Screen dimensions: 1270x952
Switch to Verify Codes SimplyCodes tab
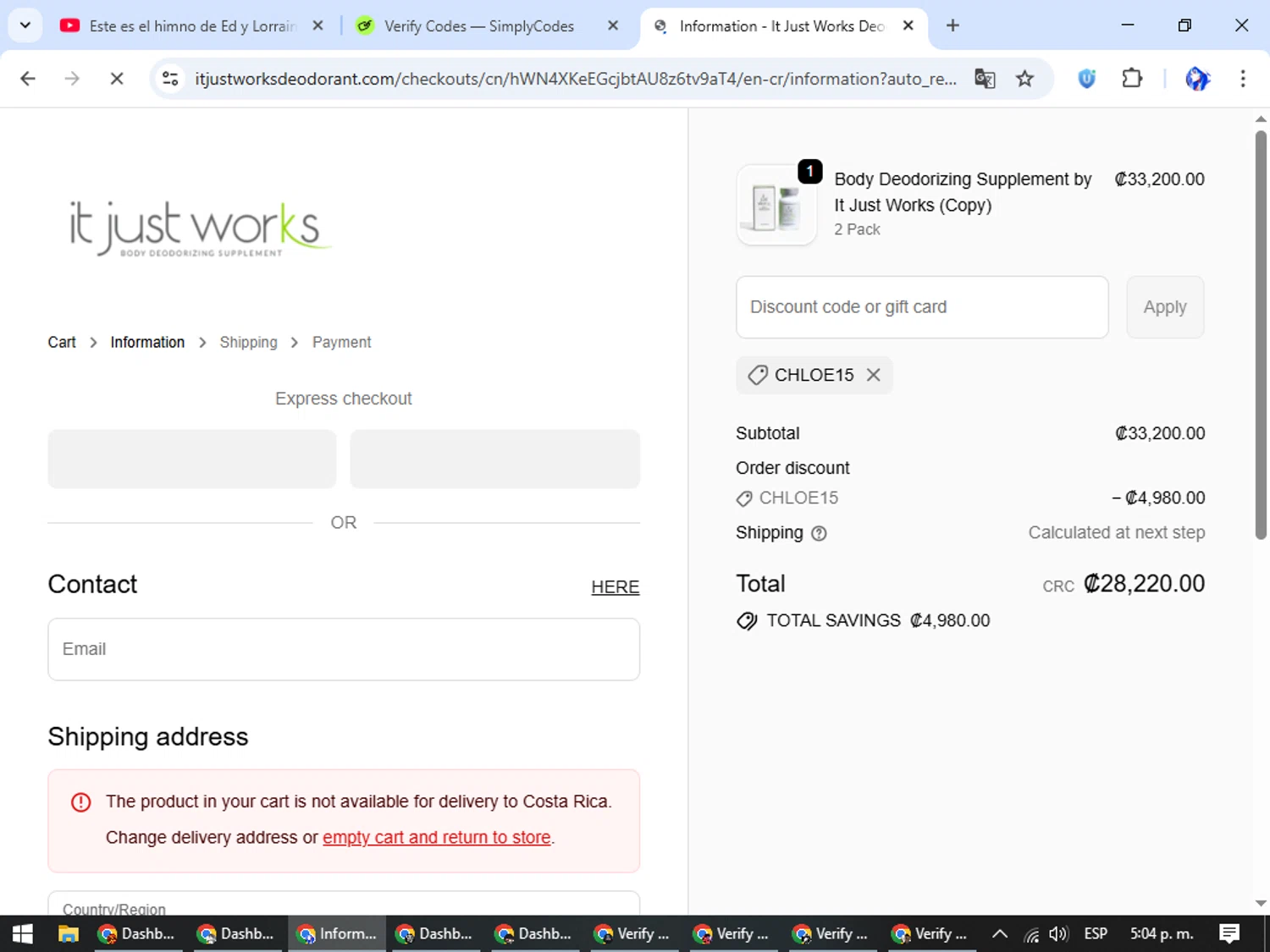tap(478, 26)
